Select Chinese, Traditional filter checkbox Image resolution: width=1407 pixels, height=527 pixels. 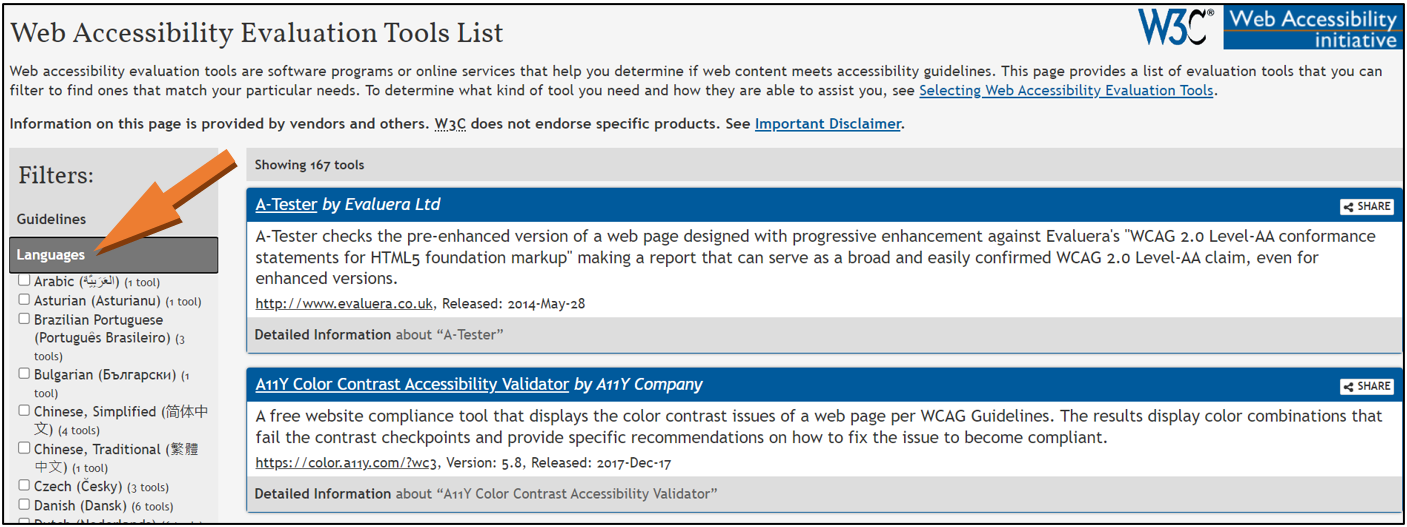[x=24, y=449]
